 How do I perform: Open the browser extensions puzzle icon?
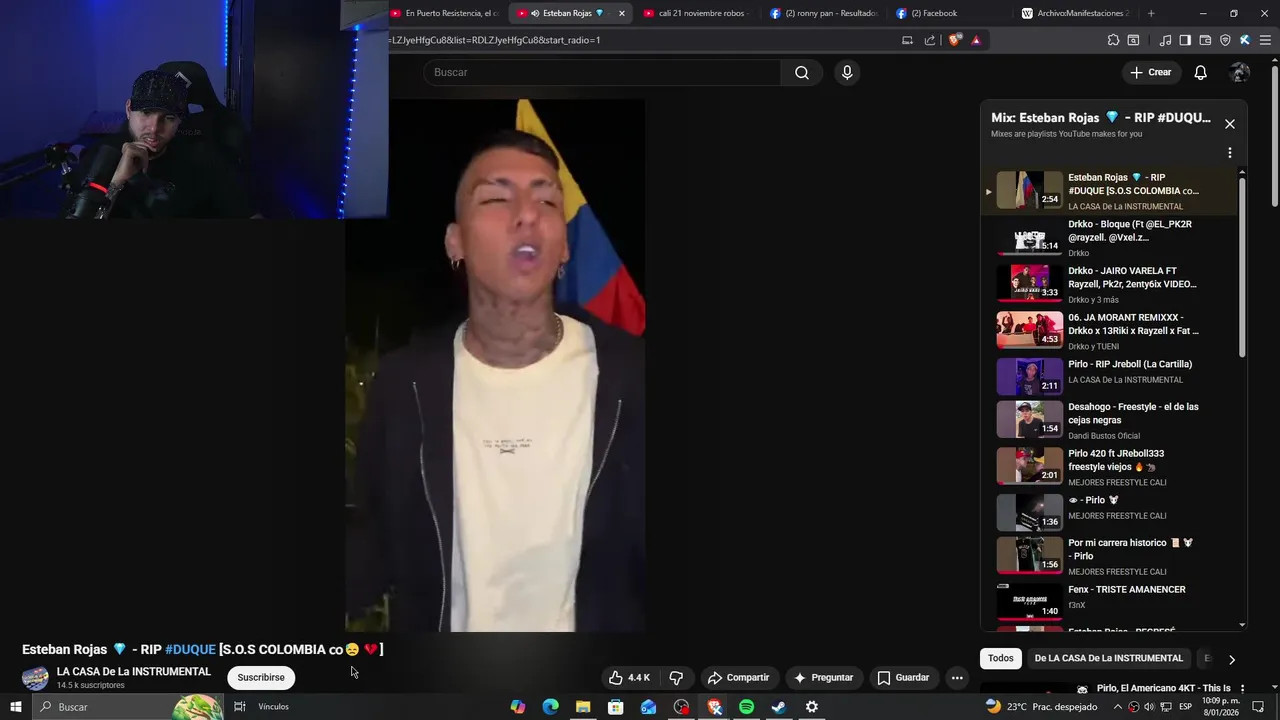1113,40
